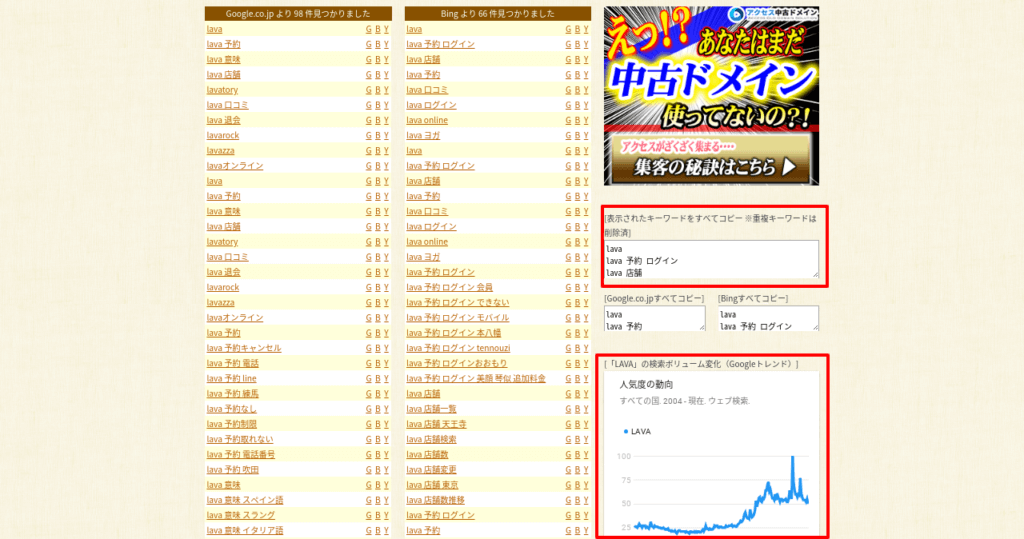Open the 'lava 予約 ログイン tennouzi' keyword link
This screenshot has width=1024, height=539.
point(458,348)
